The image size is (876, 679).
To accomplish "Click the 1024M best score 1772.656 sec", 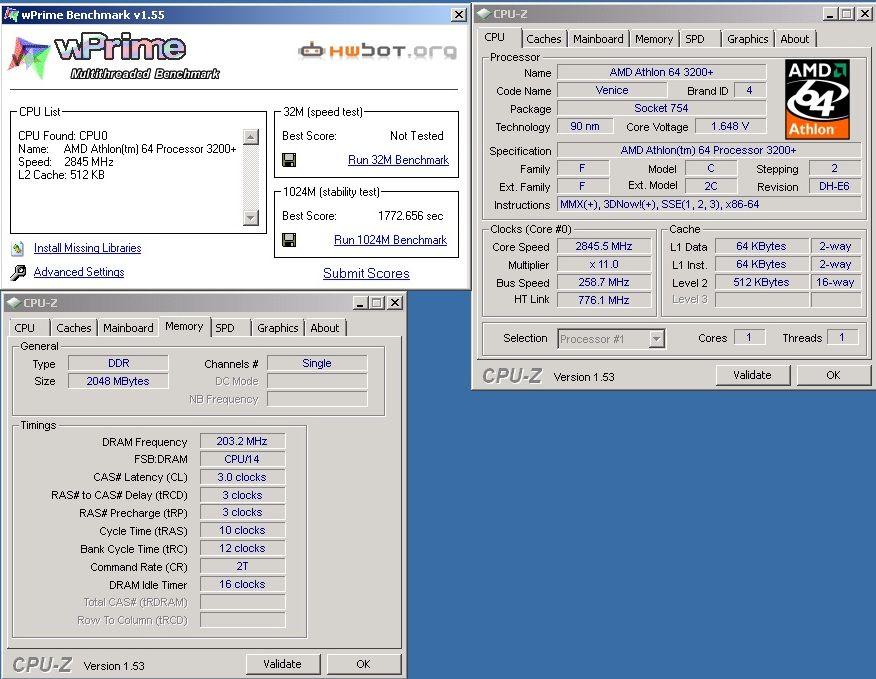I will 411,216.
